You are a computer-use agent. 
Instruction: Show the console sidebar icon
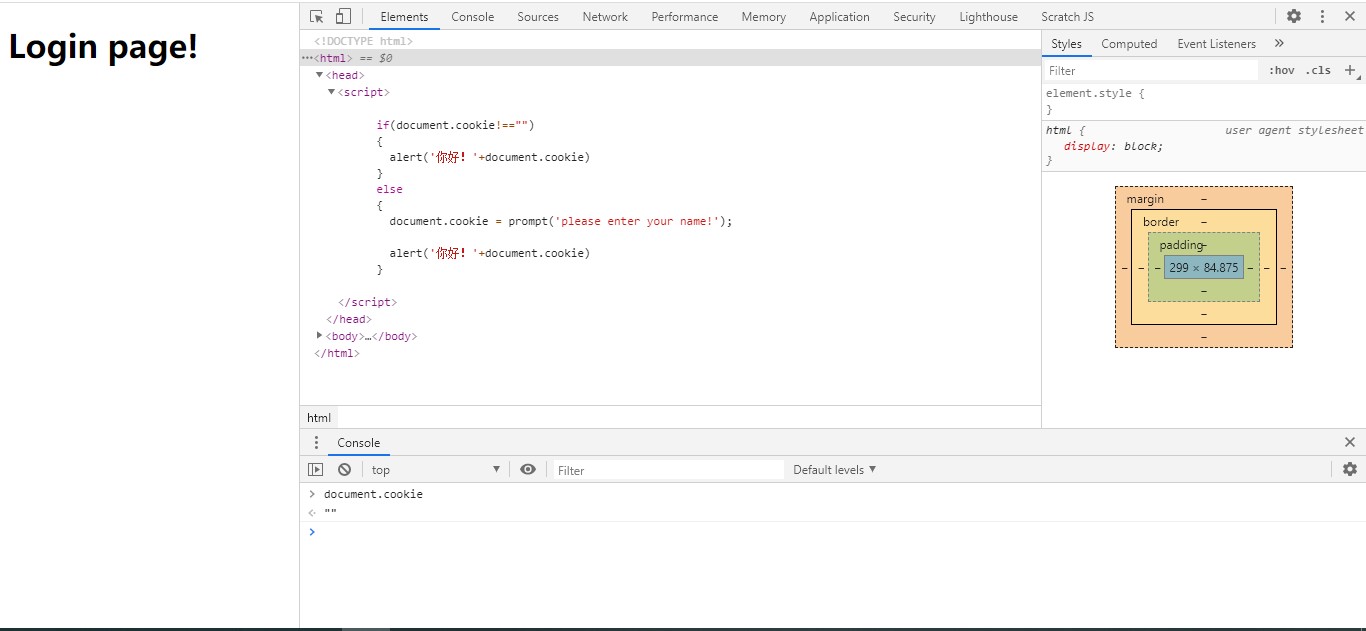[x=316, y=470]
